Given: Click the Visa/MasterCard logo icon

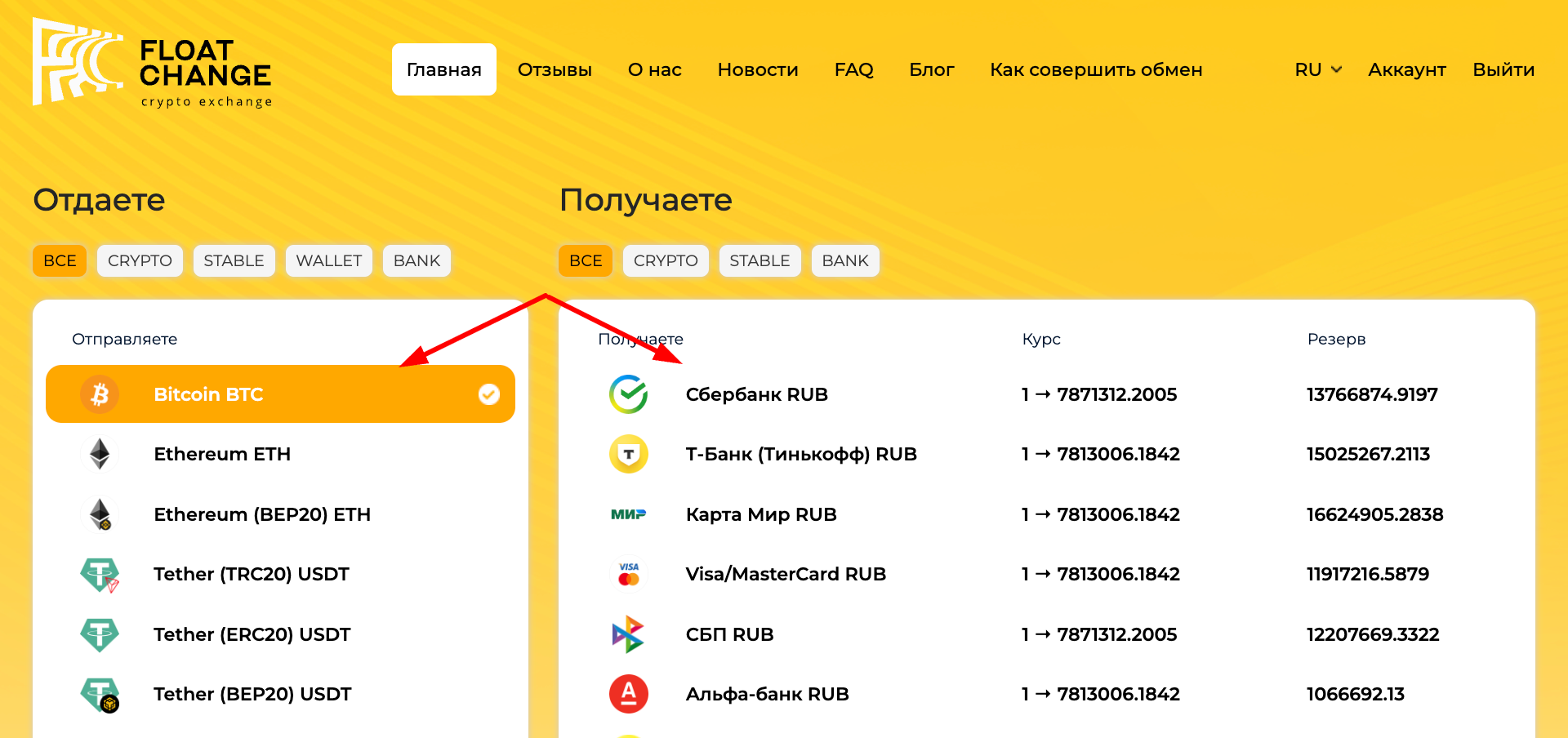Looking at the screenshot, I should pos(629,574).
